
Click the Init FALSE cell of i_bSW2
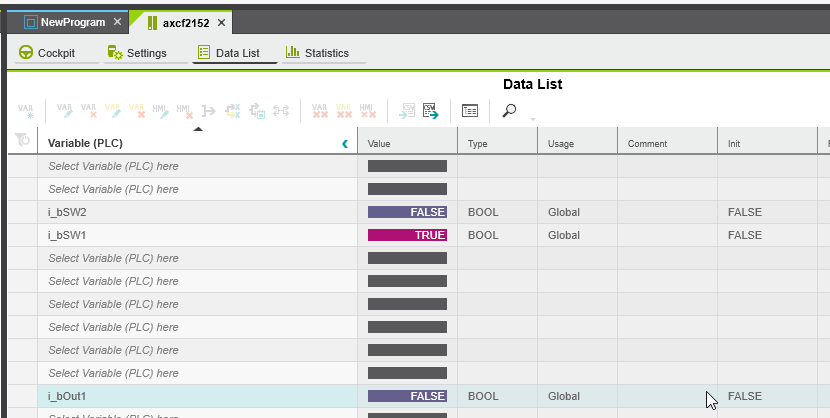[x=768, y=212]
